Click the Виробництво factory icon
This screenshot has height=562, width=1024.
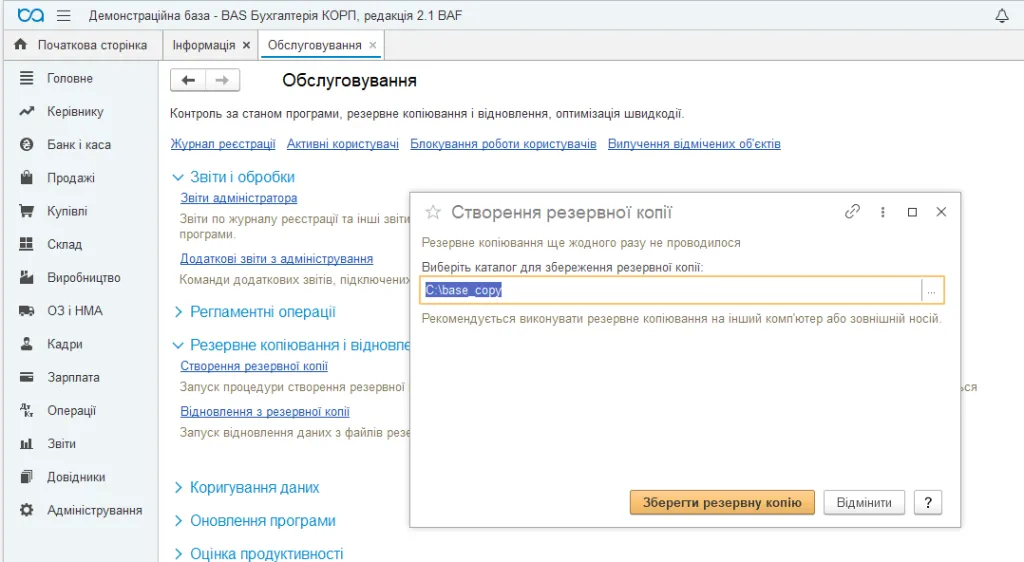pos(26,277)
